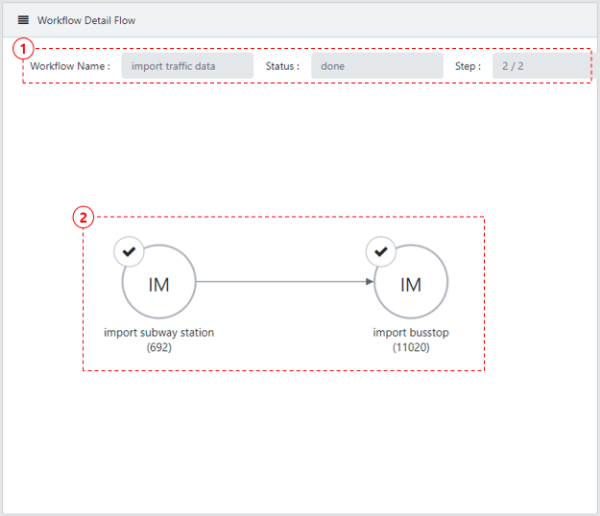
Task: Click the (692) count under subway station
Action: coord(159,347)
